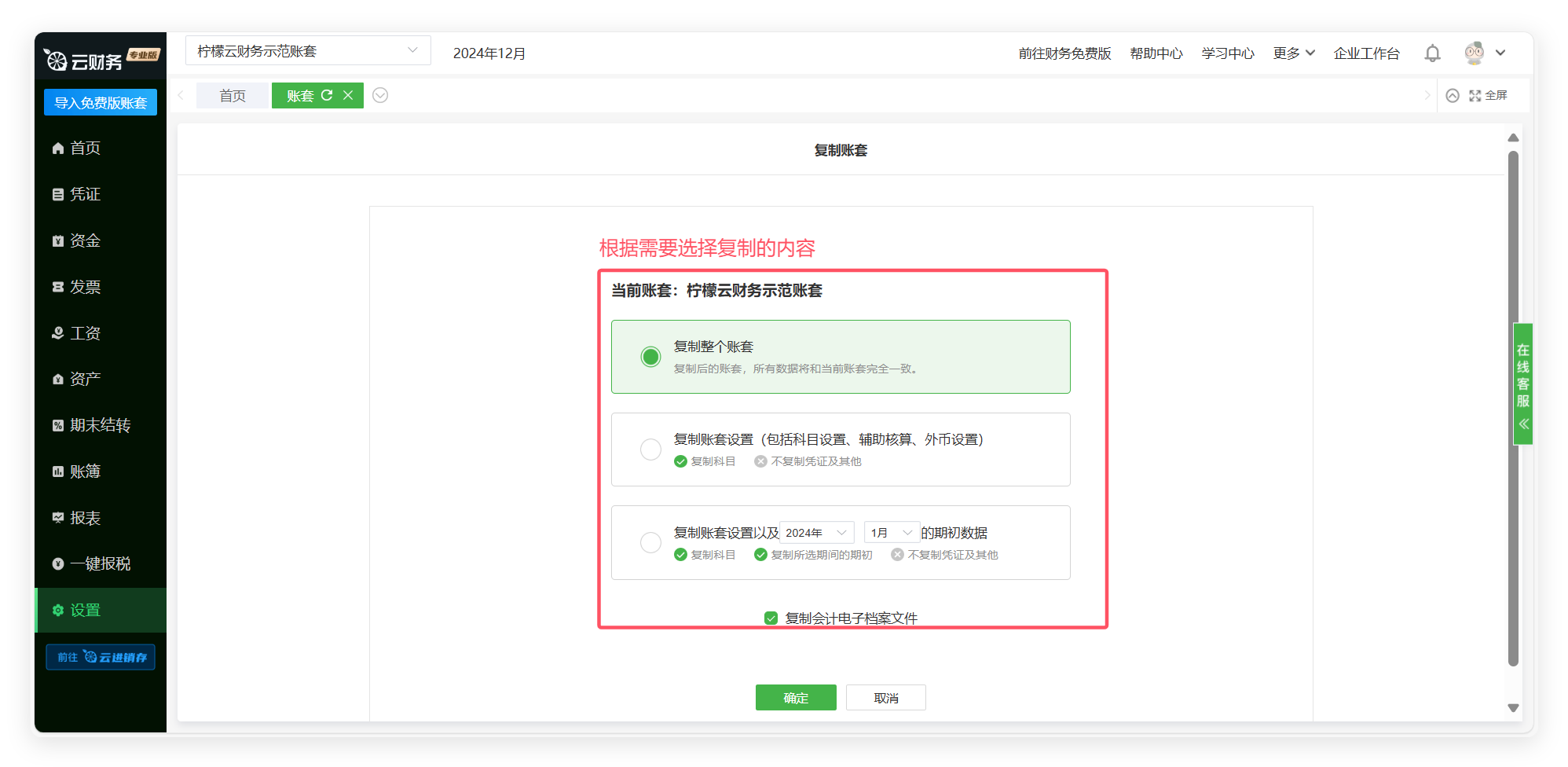Select the 复制账套设置以及期初数据 radio option
Screen dimensions: 1568x767
coord(650,542)
